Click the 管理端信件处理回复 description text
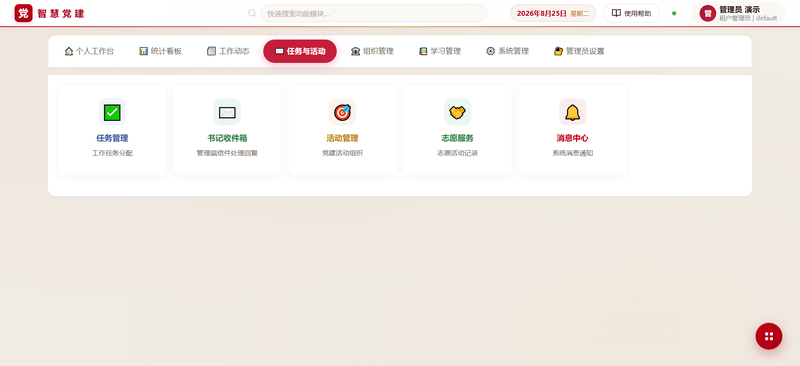The width and height of the screenshot is (800, 366). (x=227, y=153)
